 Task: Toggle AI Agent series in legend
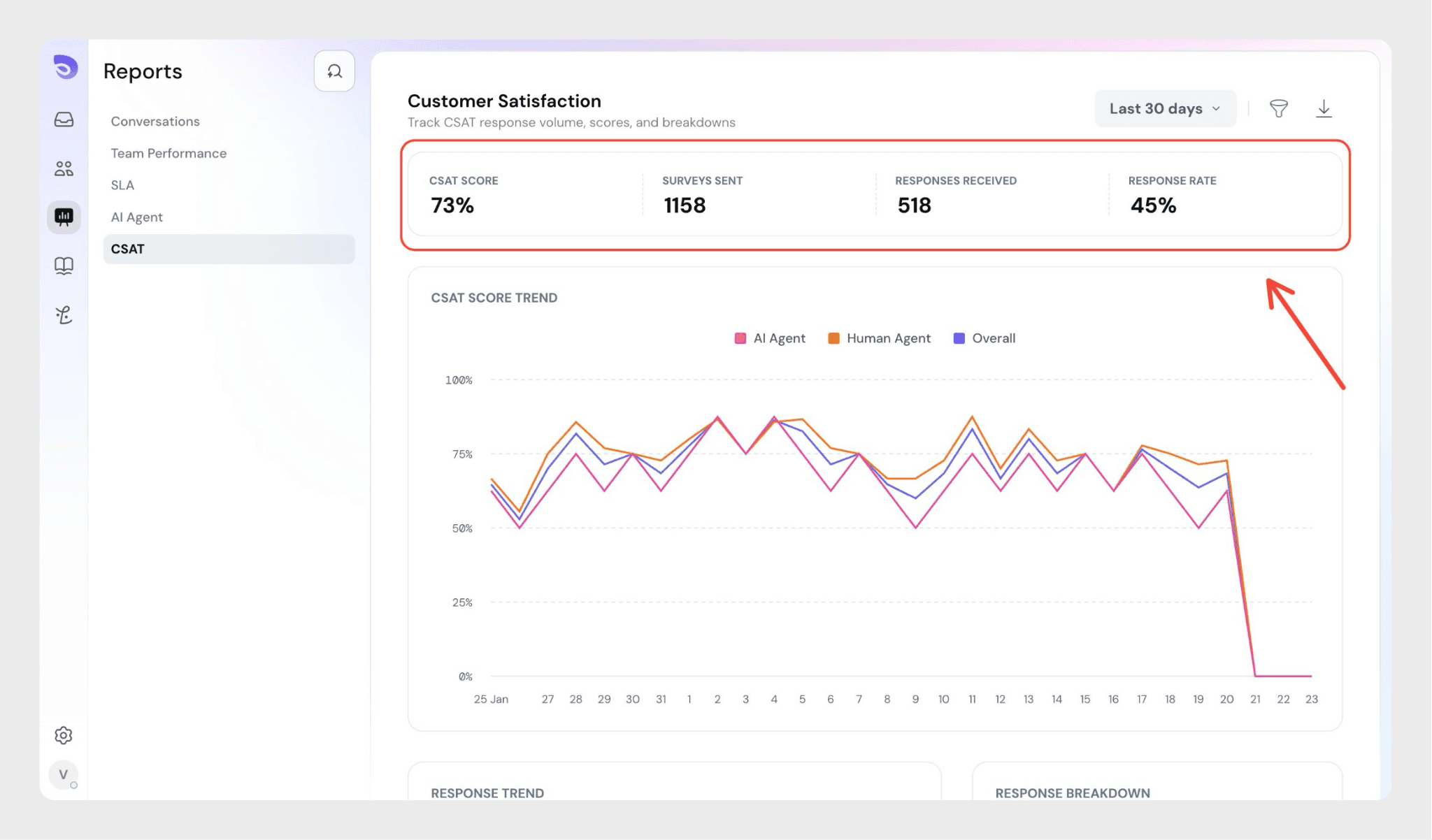(x=770, y=338)
